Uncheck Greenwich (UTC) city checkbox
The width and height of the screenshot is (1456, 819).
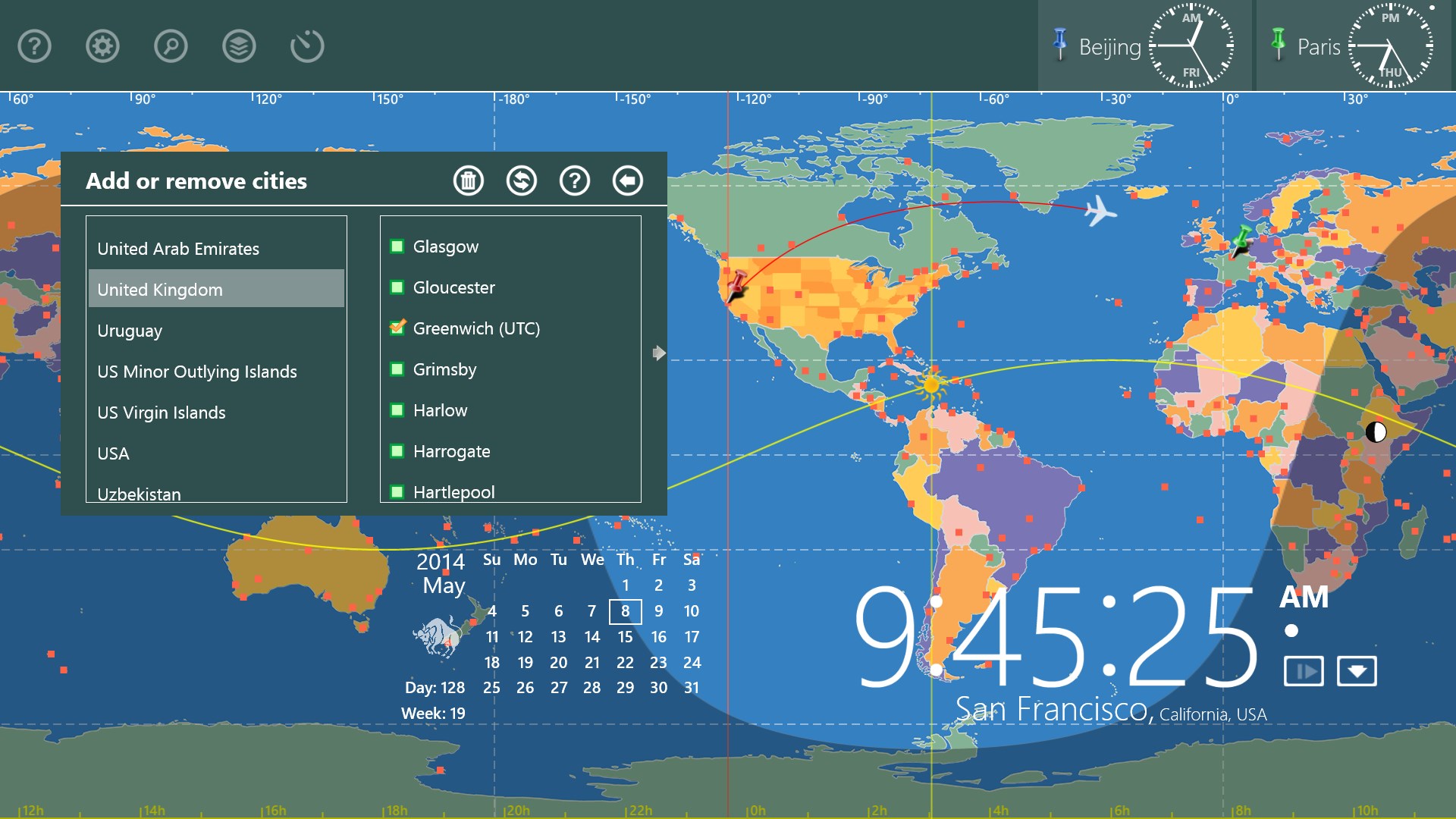tap(397, 328)
